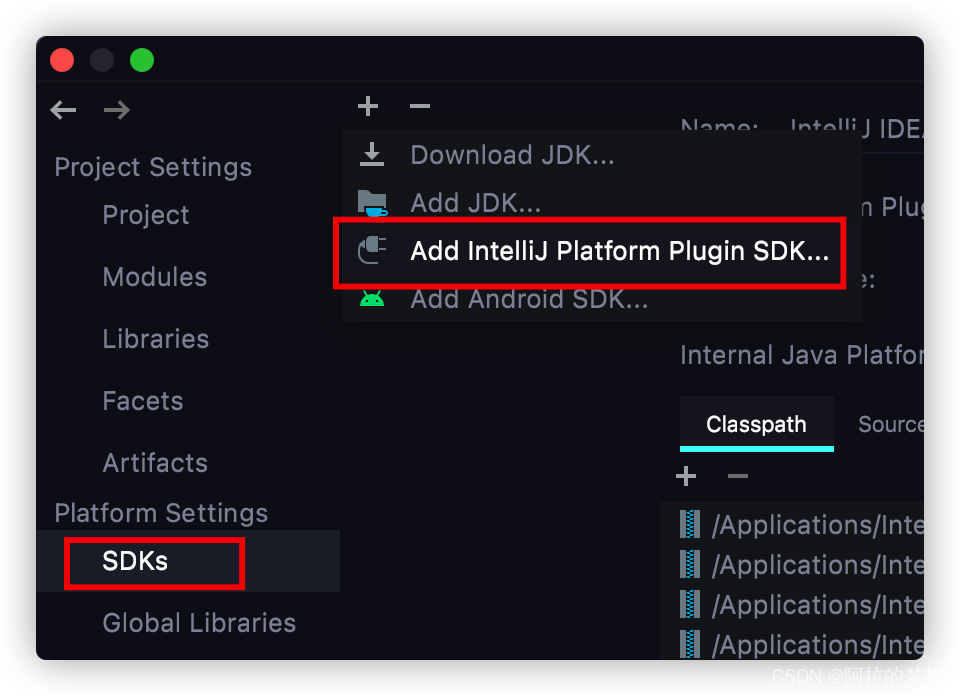Click the plus icon to add an SDK
The image size is (960, 696).
[x=368, y=106]
